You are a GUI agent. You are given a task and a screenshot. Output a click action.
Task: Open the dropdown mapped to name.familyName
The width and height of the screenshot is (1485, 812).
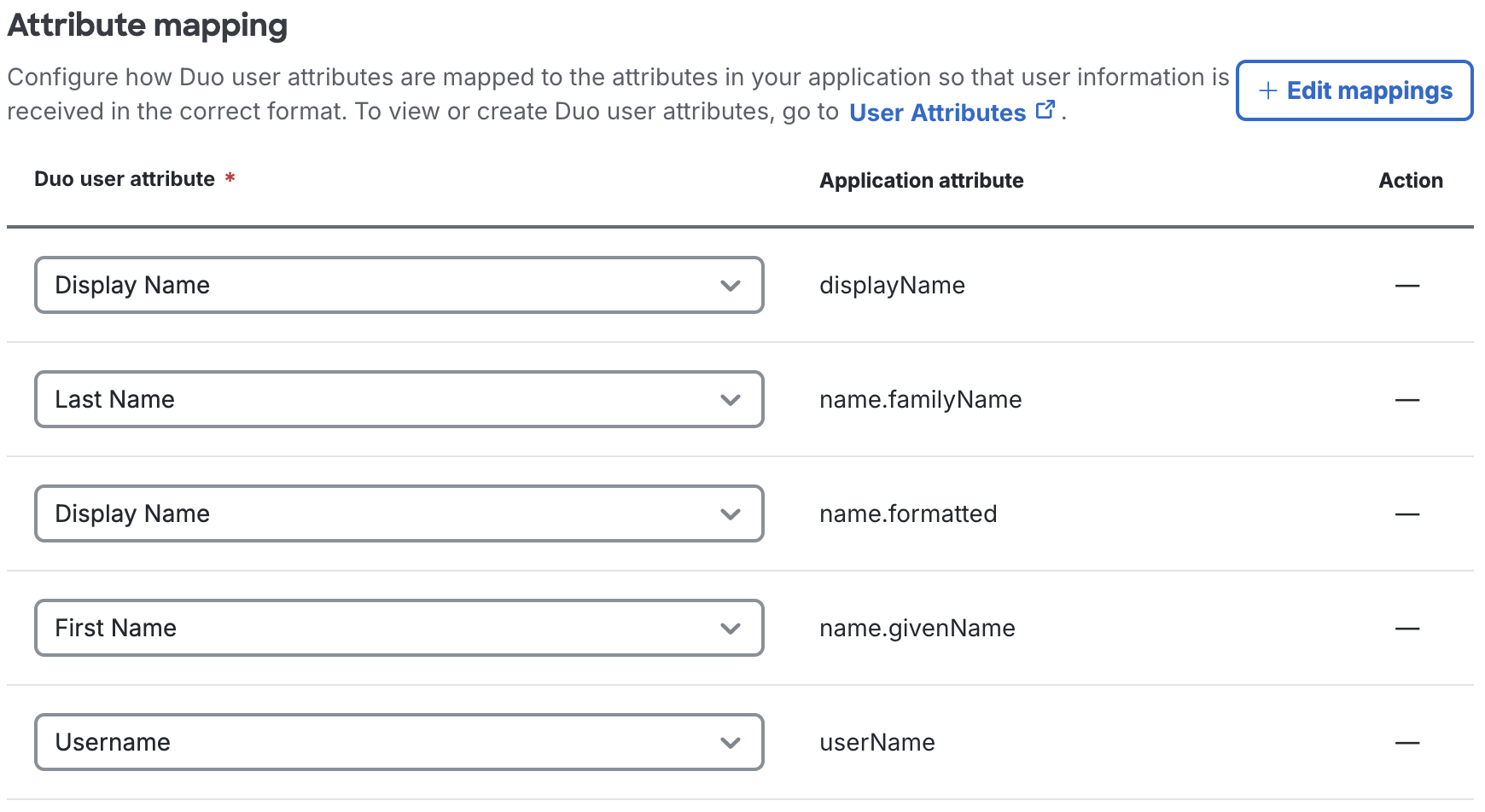coord(398,399)
